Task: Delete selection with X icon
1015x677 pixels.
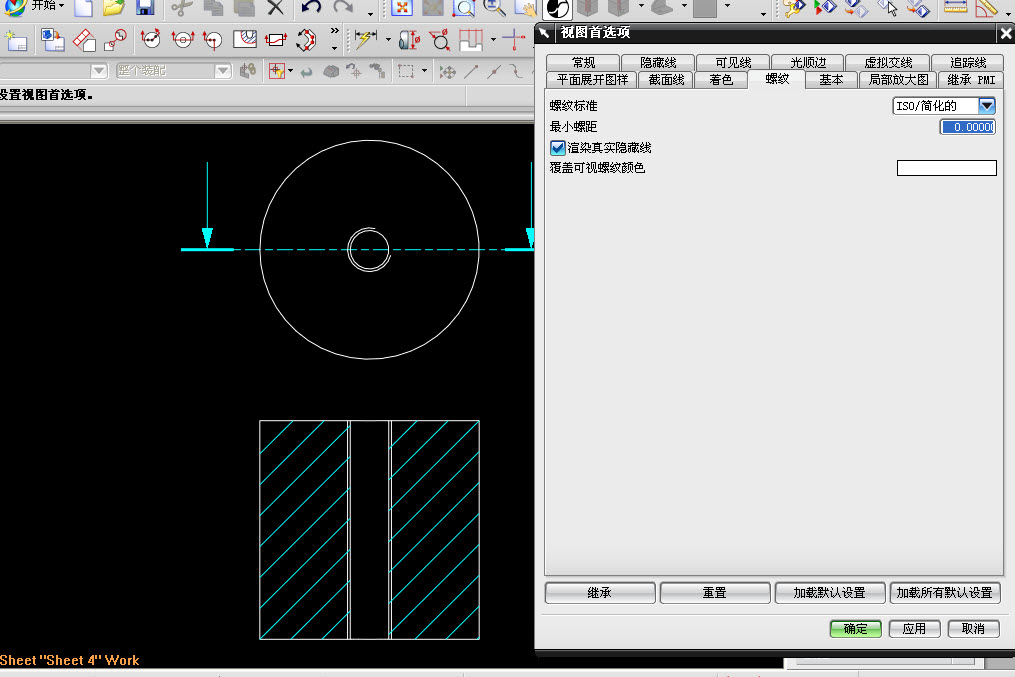Action: point(276,8)
